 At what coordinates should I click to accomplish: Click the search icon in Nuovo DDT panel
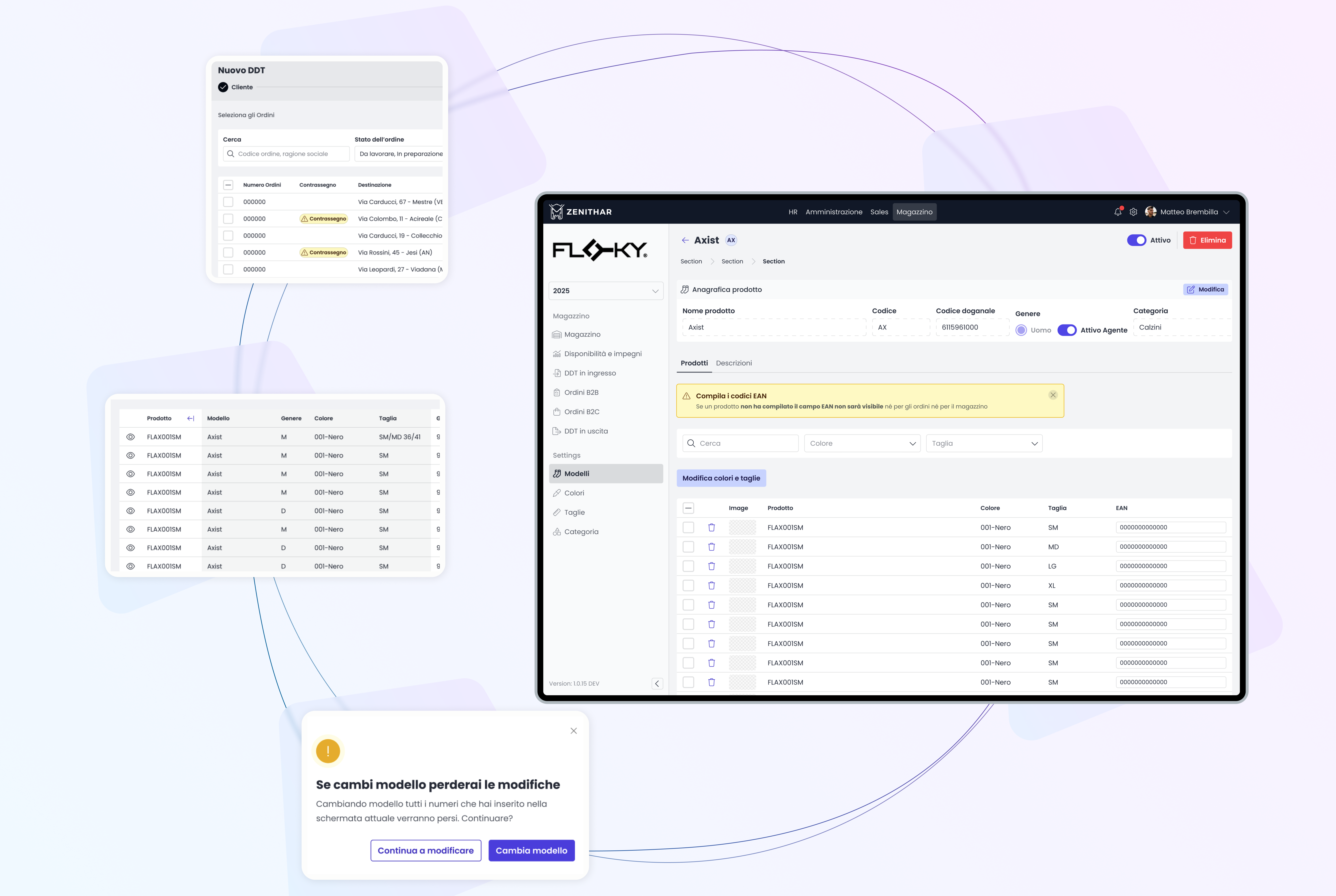tap(230, 154)
